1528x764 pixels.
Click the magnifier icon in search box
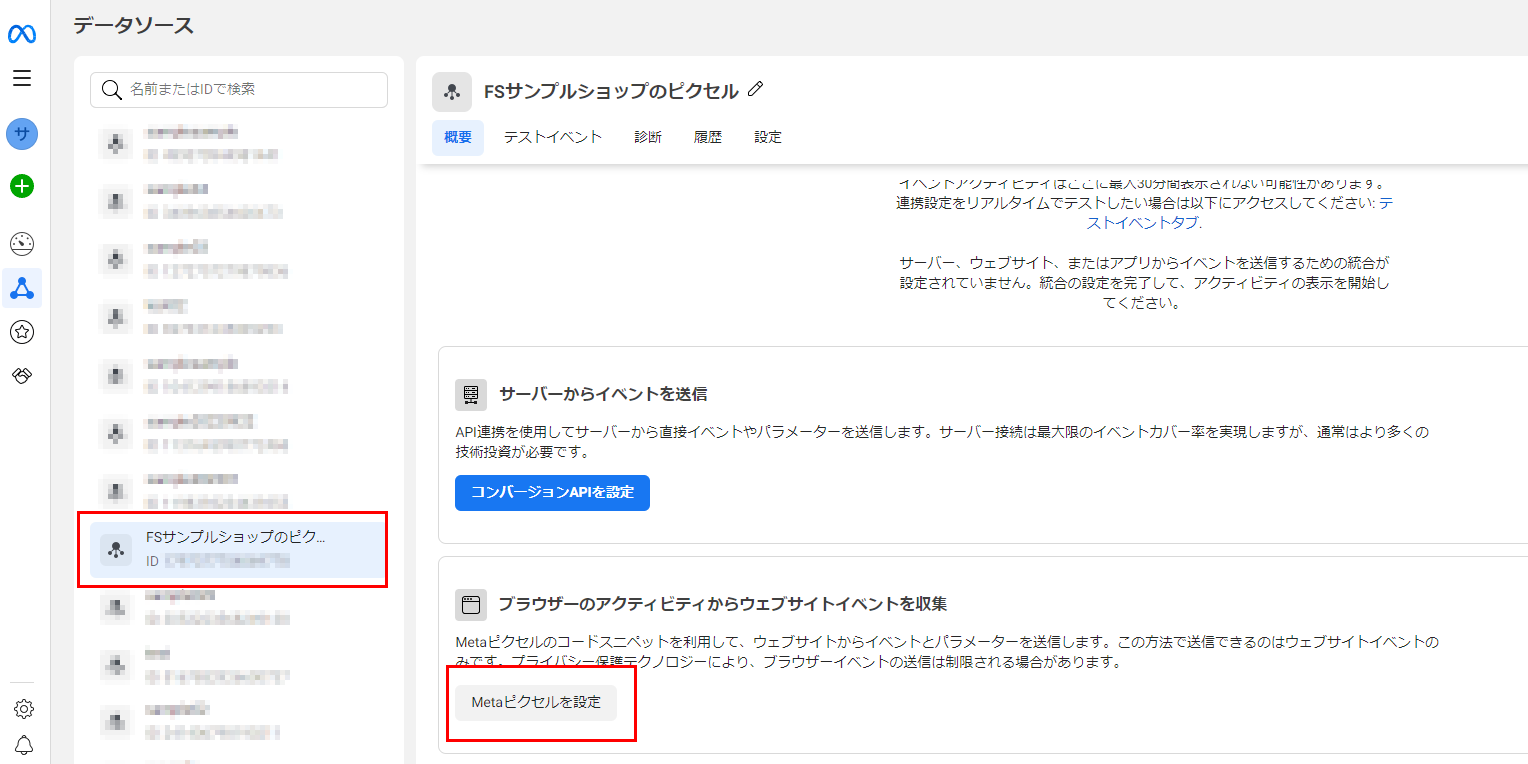coord(112,90)
